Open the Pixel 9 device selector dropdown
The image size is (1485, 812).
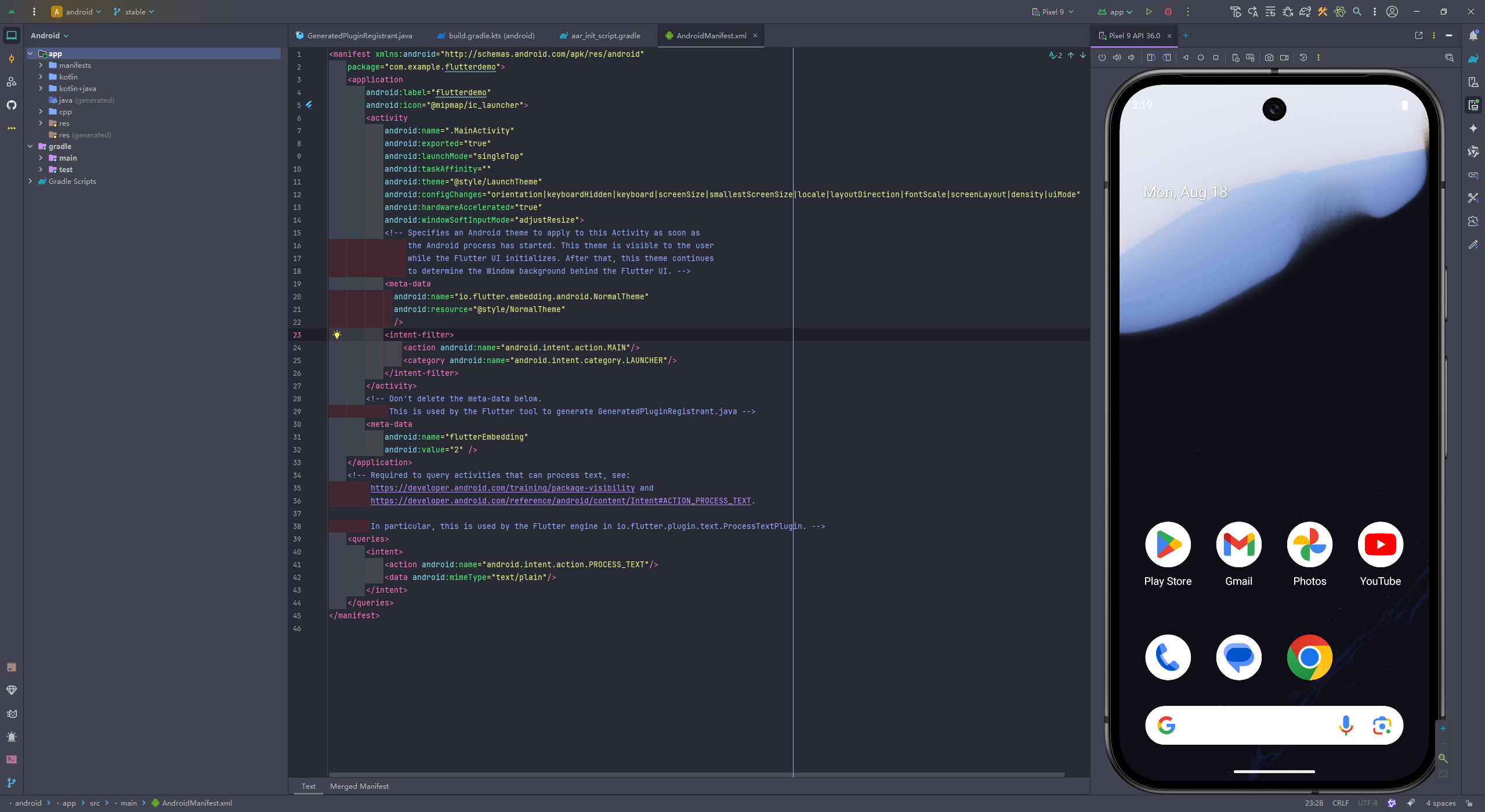[x=1053, y=12]
